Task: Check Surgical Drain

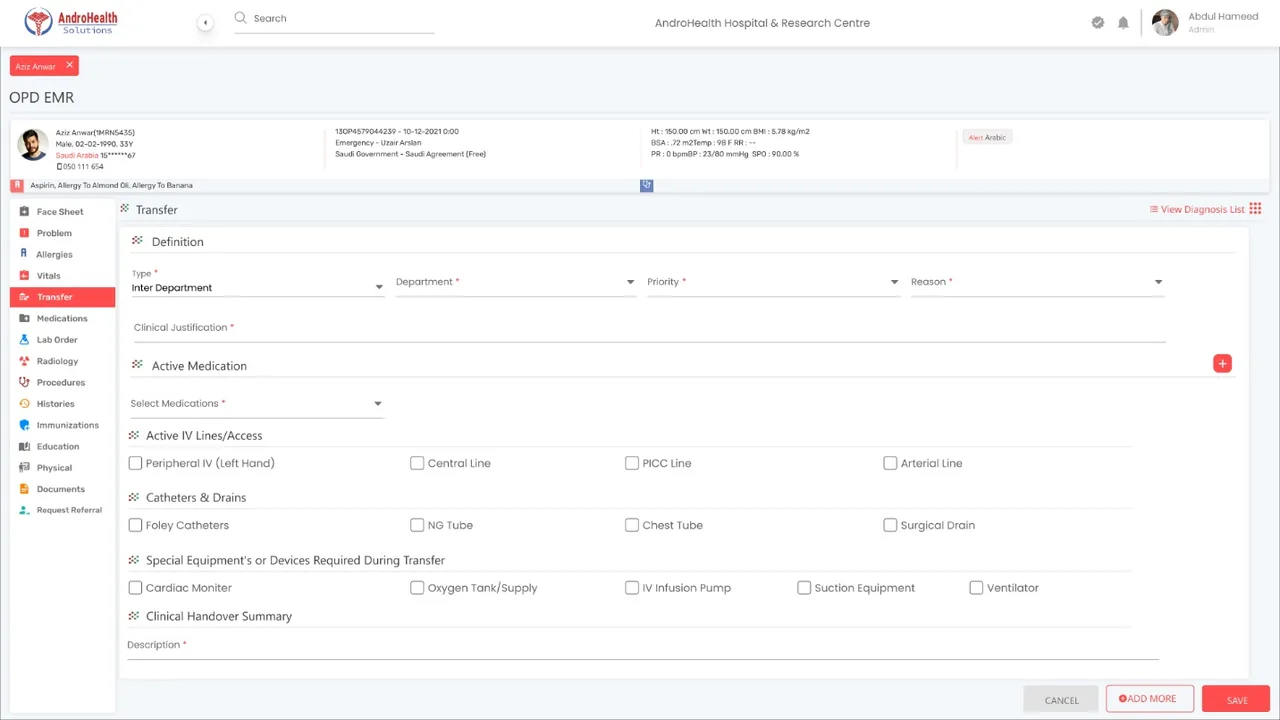Action: 890,525
